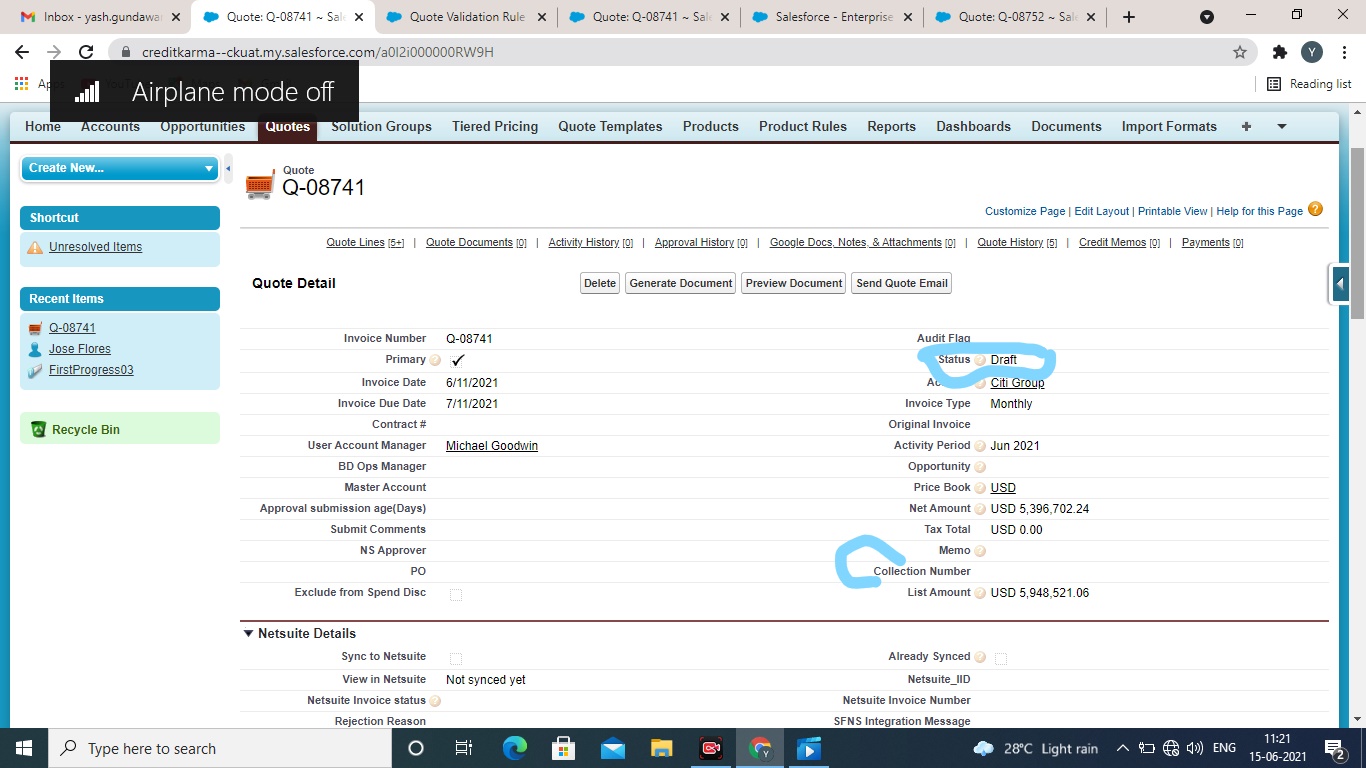Toggle the Exclude from Spend Disc checkbox
This screenshot has height=768, width=1366.
pyautogui.click(x=456, y=595)
